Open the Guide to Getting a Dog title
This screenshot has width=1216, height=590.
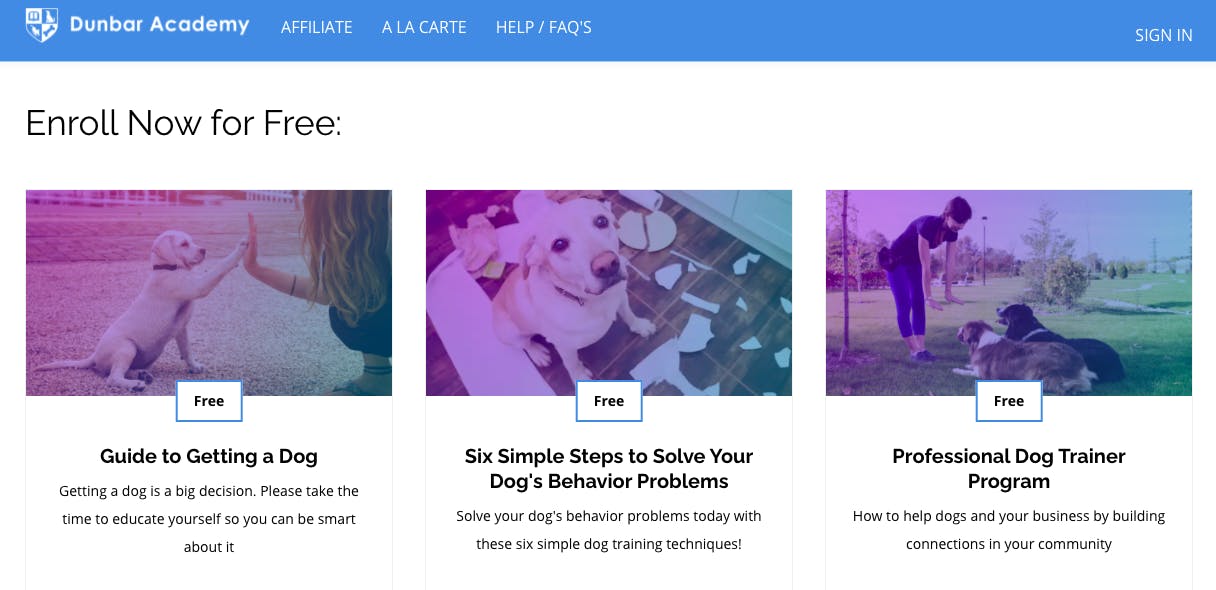209,456
